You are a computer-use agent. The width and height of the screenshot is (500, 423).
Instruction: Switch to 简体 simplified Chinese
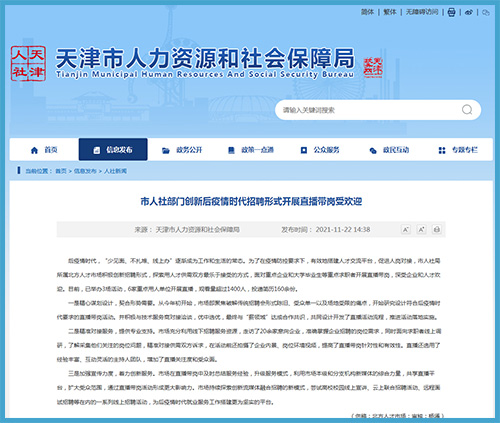pos(367,12)
